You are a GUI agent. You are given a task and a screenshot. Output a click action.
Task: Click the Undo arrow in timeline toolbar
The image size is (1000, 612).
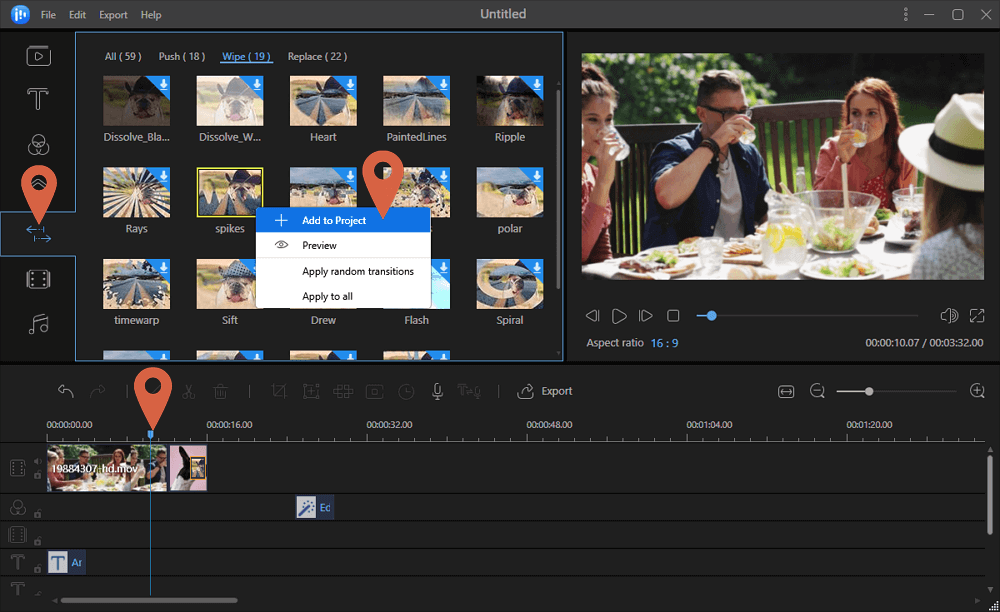click(x=66, y=391)
